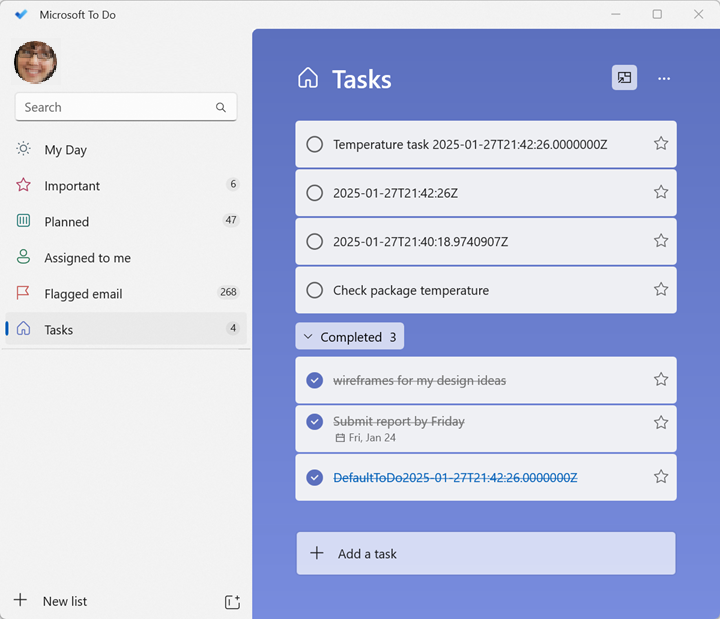The image size is (720, 619).
Task: Click the Fri, Jan 24 due date
Action: [372, 438]
